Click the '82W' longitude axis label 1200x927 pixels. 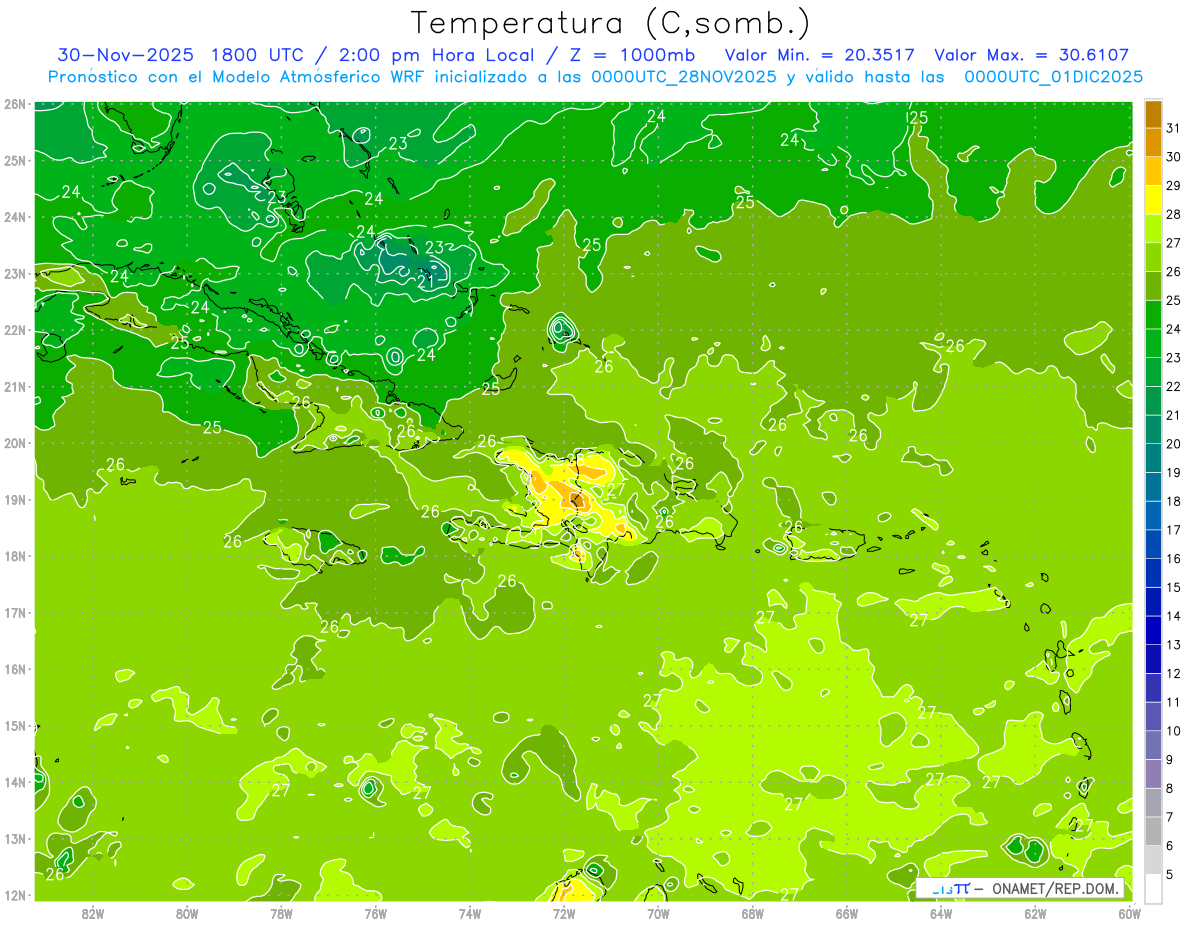point(93,913)
